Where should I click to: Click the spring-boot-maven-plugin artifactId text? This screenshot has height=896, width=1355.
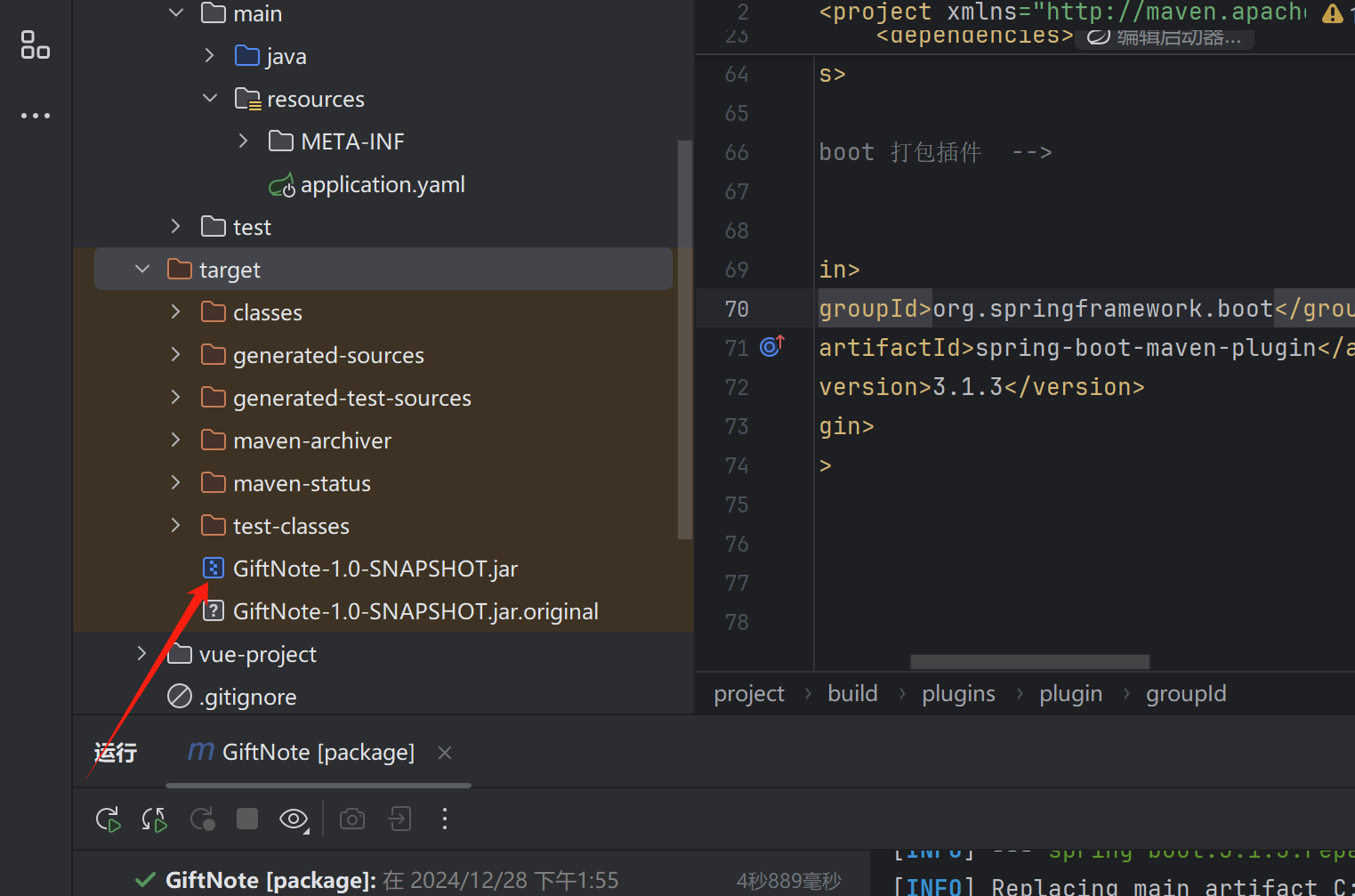pos(1146,348)
